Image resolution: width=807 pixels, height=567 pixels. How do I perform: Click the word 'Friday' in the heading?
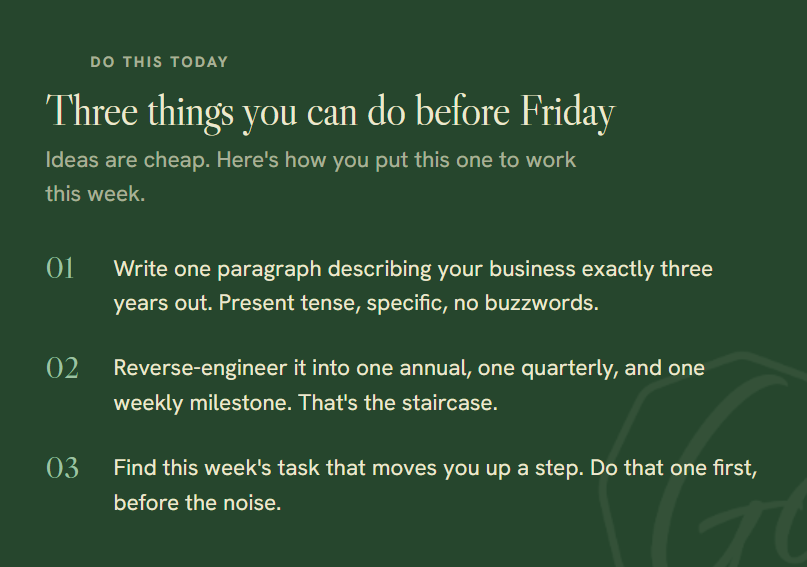568,113
